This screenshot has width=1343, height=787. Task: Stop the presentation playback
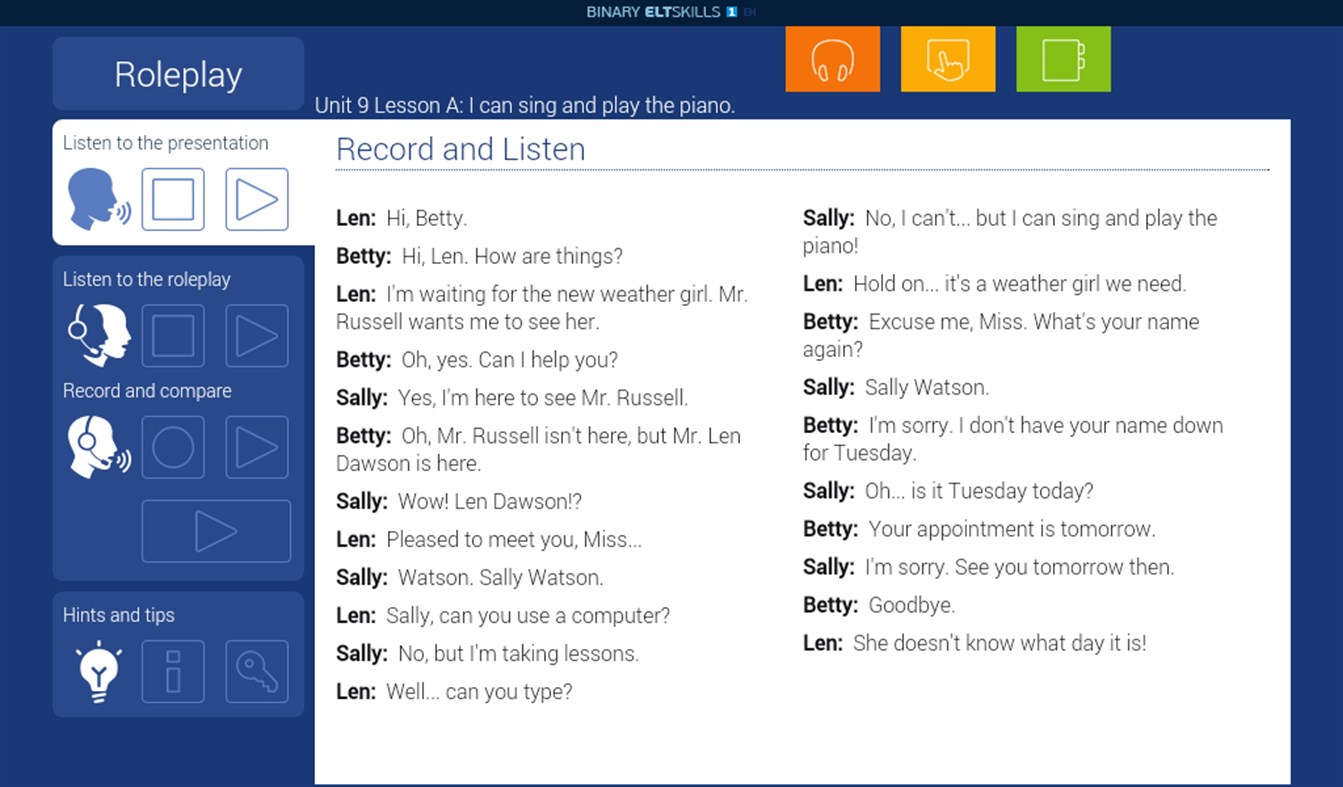coord(172,198)
